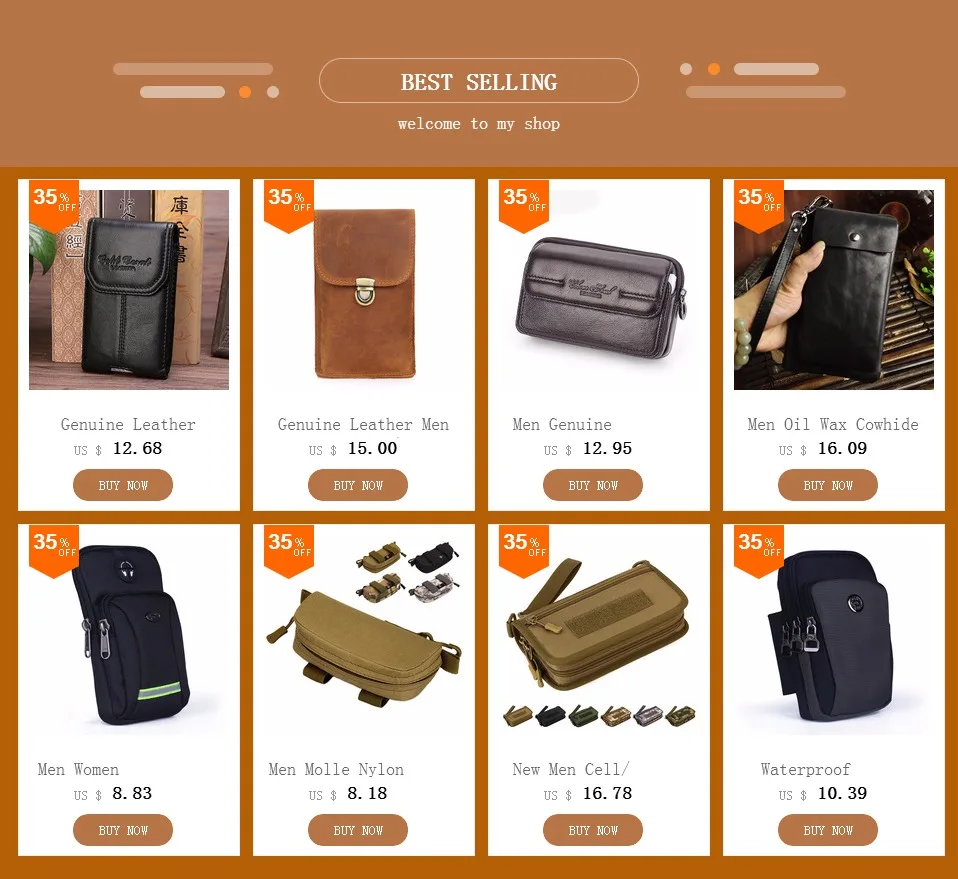Click Buy Now for the 15.00 brown leather pouch
This screenshot has width=958, height=879.
tap(358, 485)
